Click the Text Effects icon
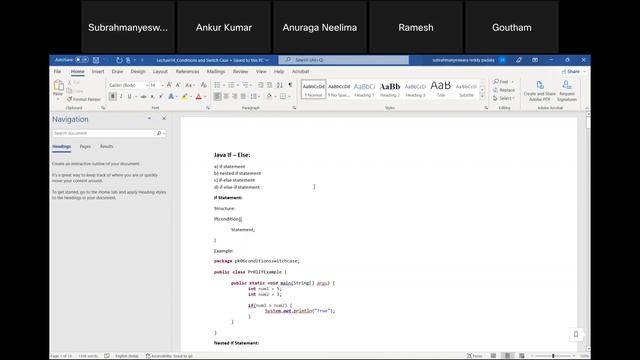This screenshot has width=640, height=360. point(171,96)
